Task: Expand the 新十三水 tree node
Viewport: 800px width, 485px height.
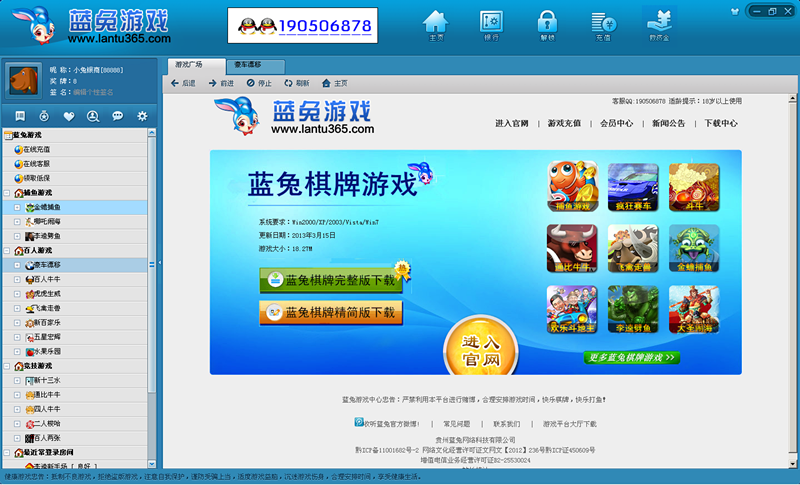Action: click(x=17, y=380)
